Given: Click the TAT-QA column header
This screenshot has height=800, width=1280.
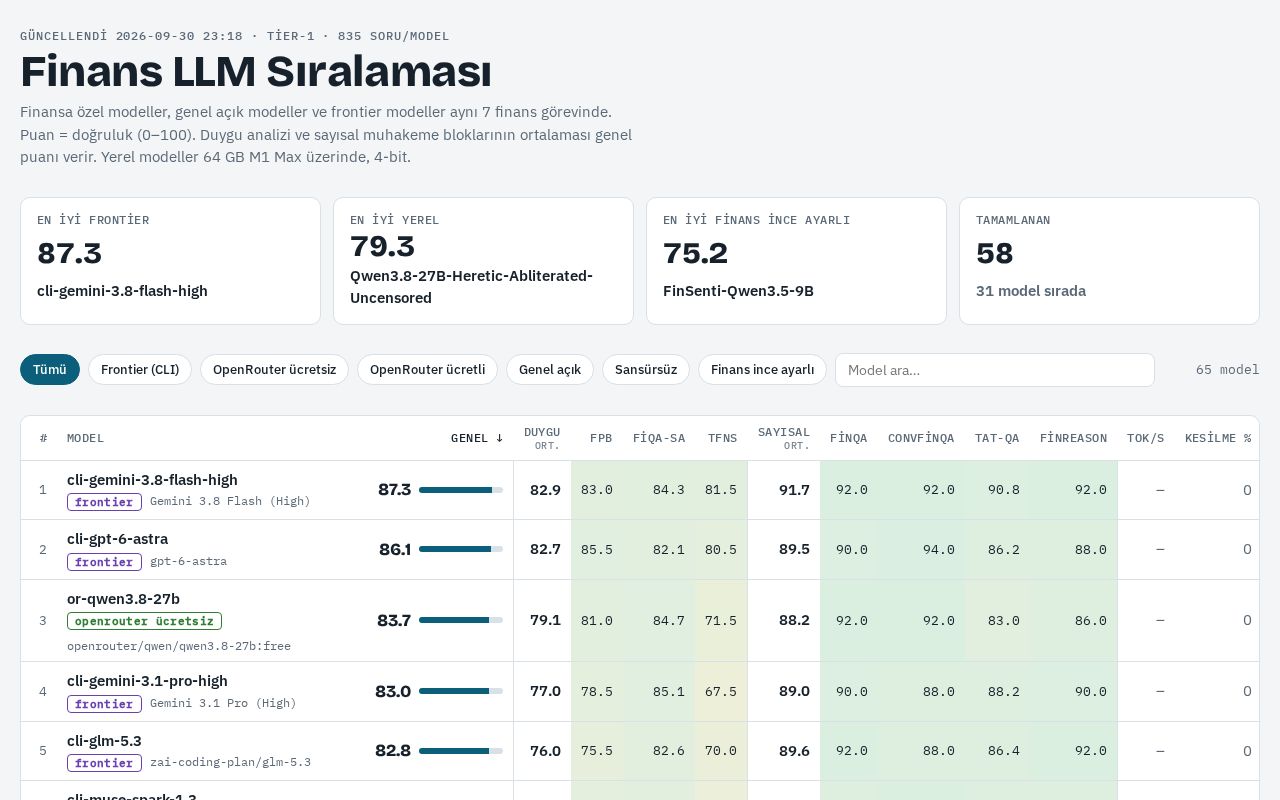Looking at the screenshot, I should coord(997,438).
